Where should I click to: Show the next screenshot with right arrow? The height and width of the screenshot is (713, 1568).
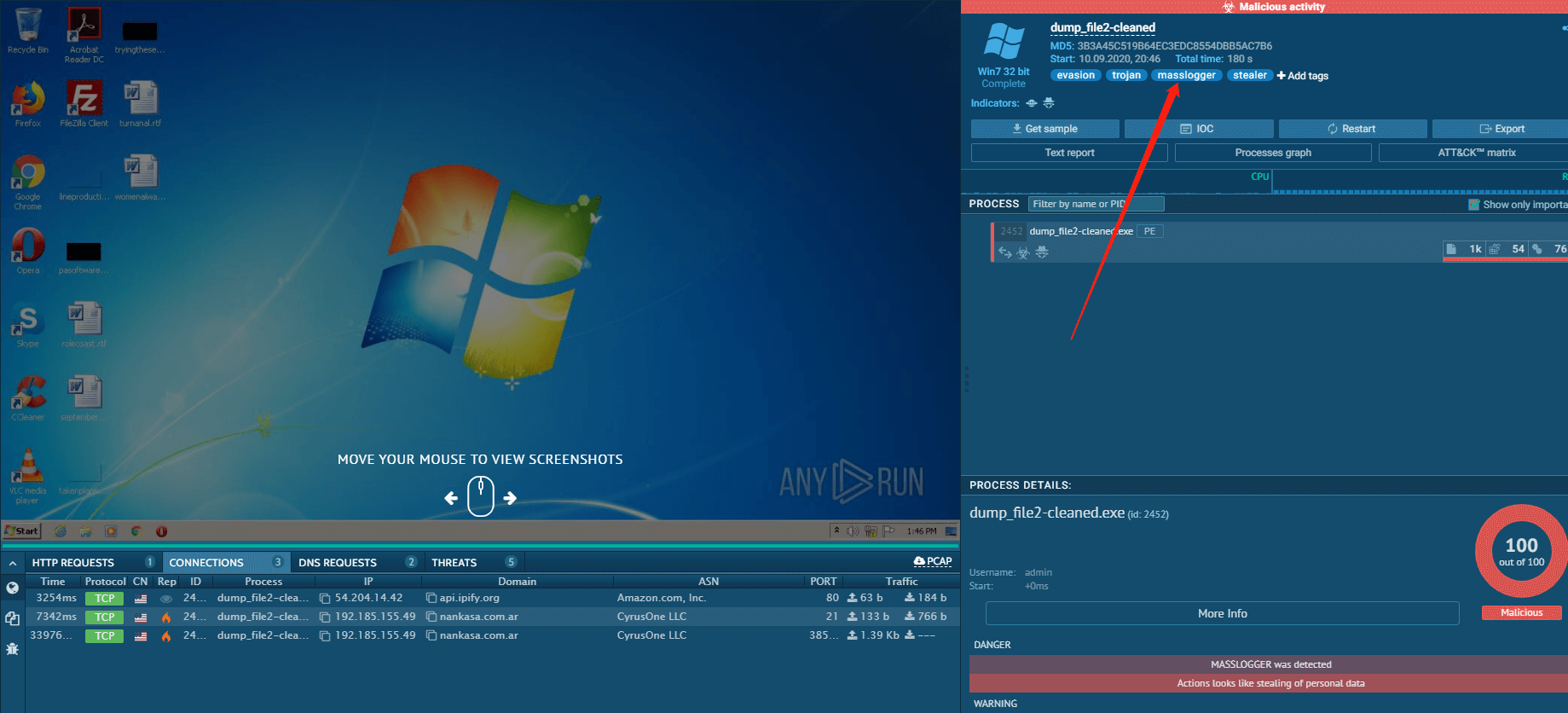point(510,498)
